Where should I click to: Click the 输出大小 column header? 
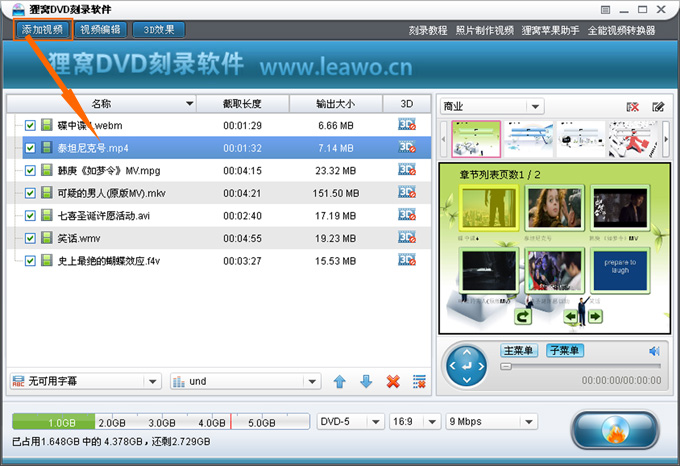[336, 104]
